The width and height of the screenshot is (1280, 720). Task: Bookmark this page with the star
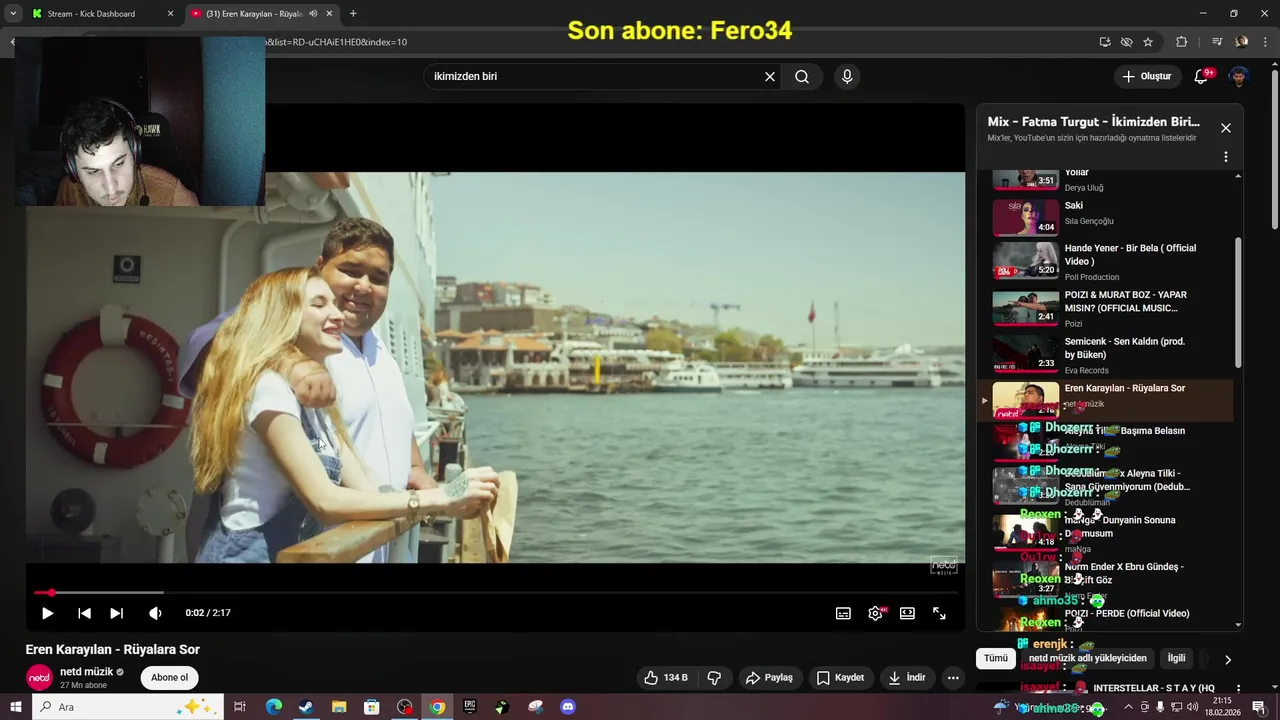1148,42
